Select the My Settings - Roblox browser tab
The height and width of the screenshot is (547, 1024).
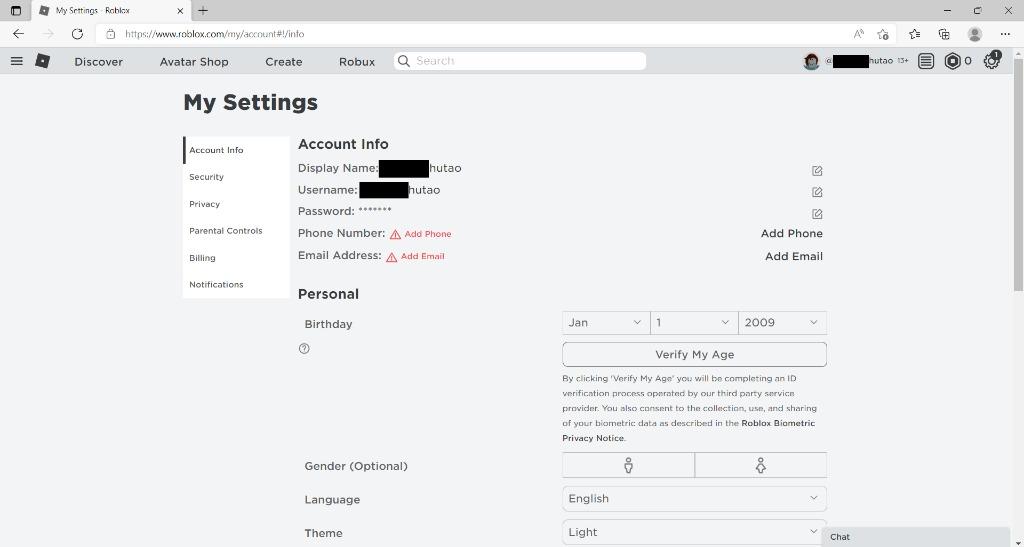click(112, 10)
